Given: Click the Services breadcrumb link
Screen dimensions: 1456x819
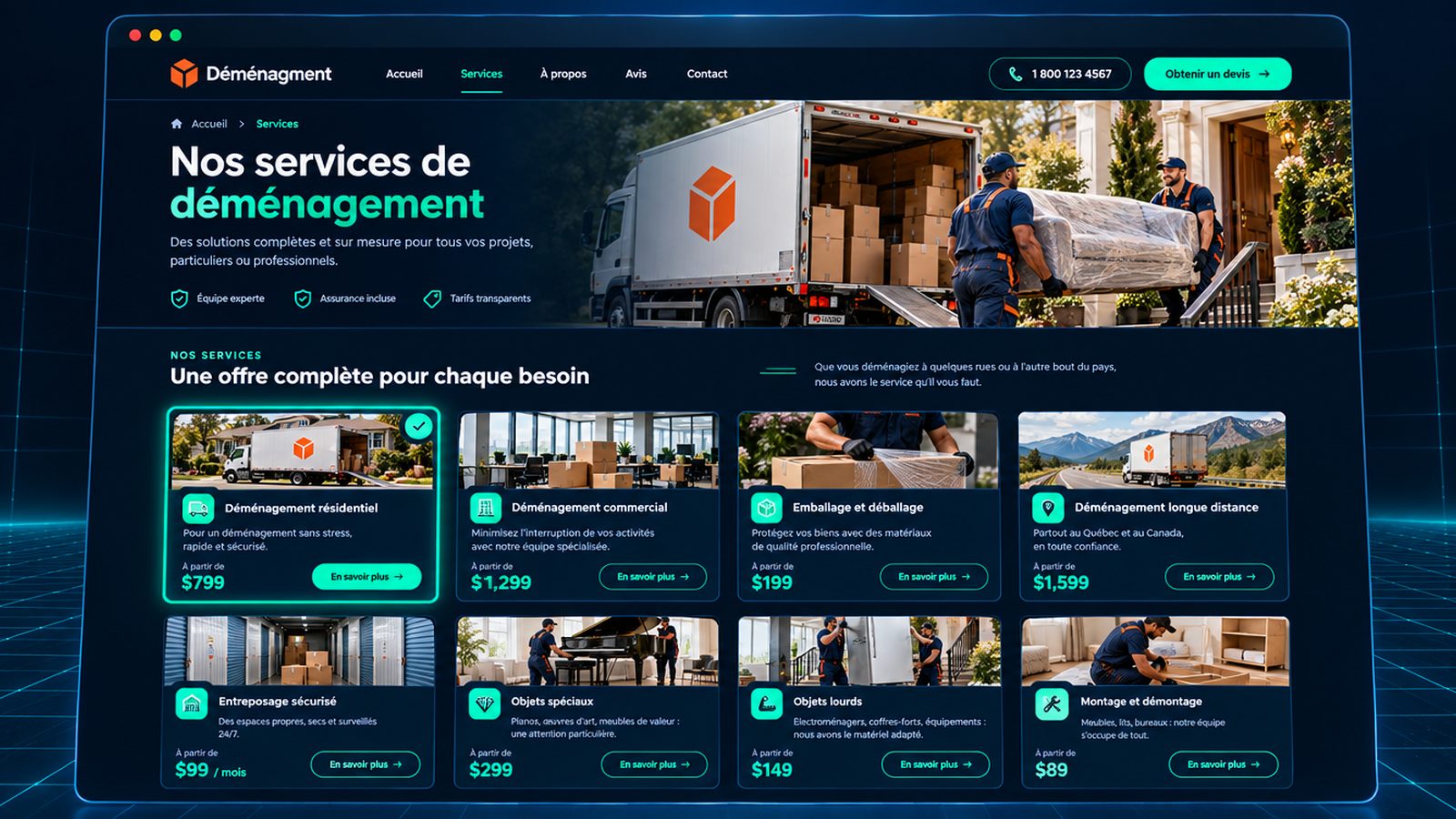Looking at the screenshot, I should tap(278, 124).
